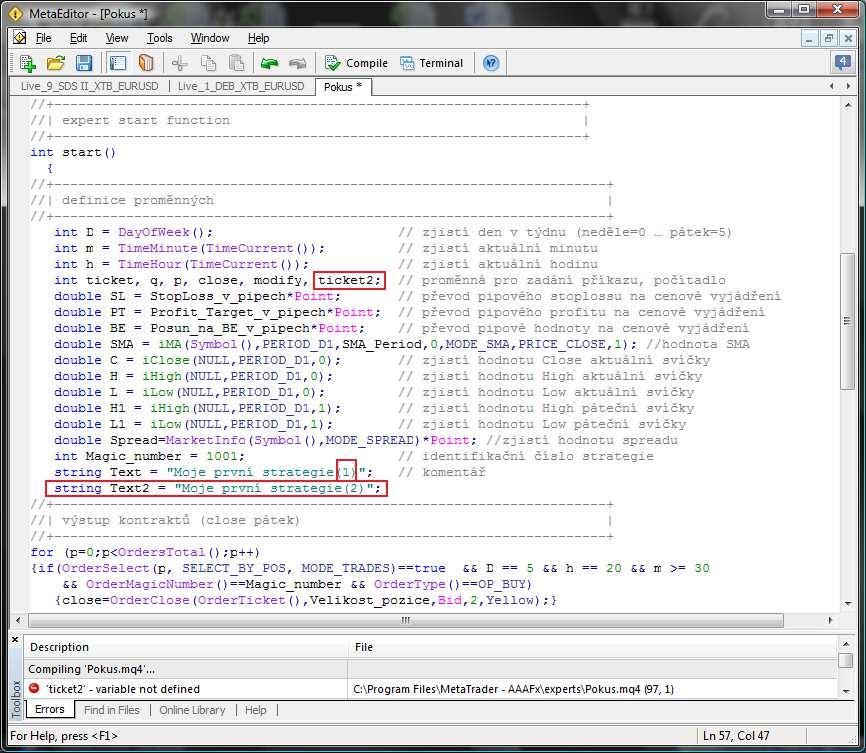866x753 pixels.
Task: Close the Toolbox panel with the X
Action: 15,639
